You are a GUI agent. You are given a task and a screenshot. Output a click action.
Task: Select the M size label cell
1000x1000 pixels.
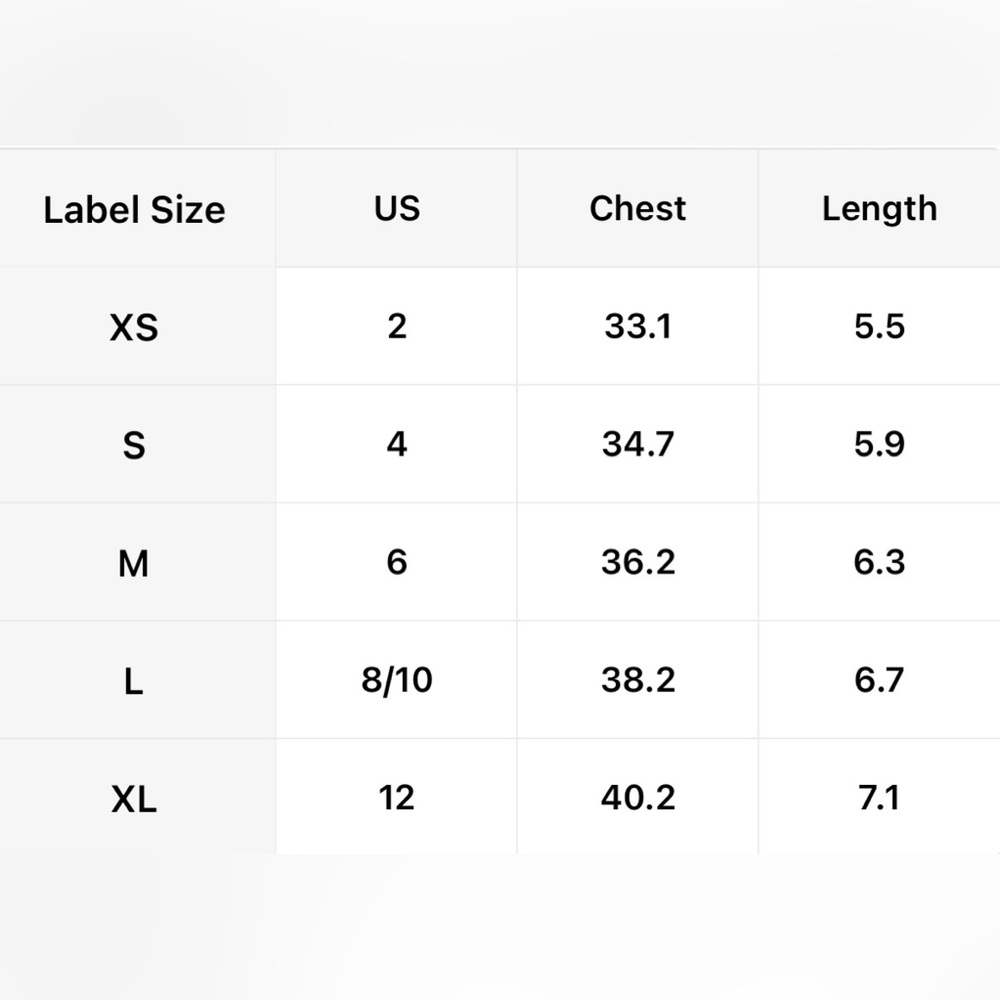pyautogui.click(x=134, y=564)
